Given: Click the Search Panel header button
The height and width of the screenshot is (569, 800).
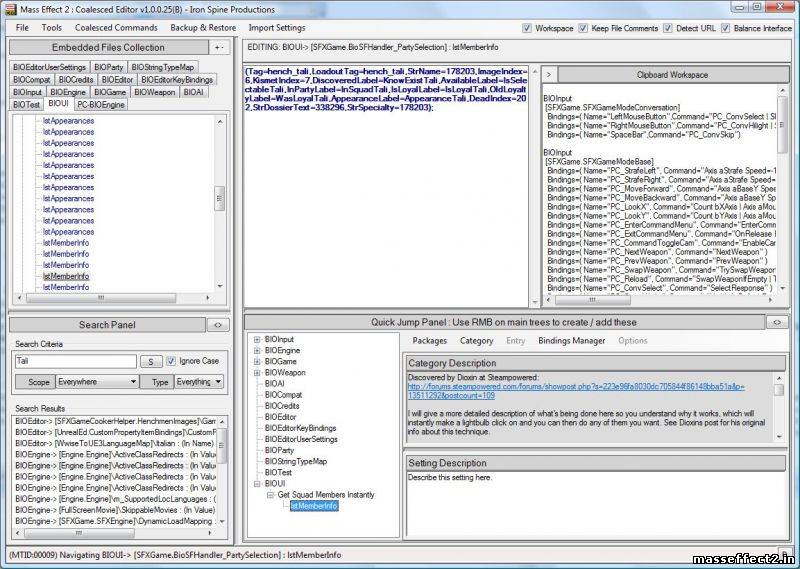Looking at the screenshot, I should coord(108,325).
